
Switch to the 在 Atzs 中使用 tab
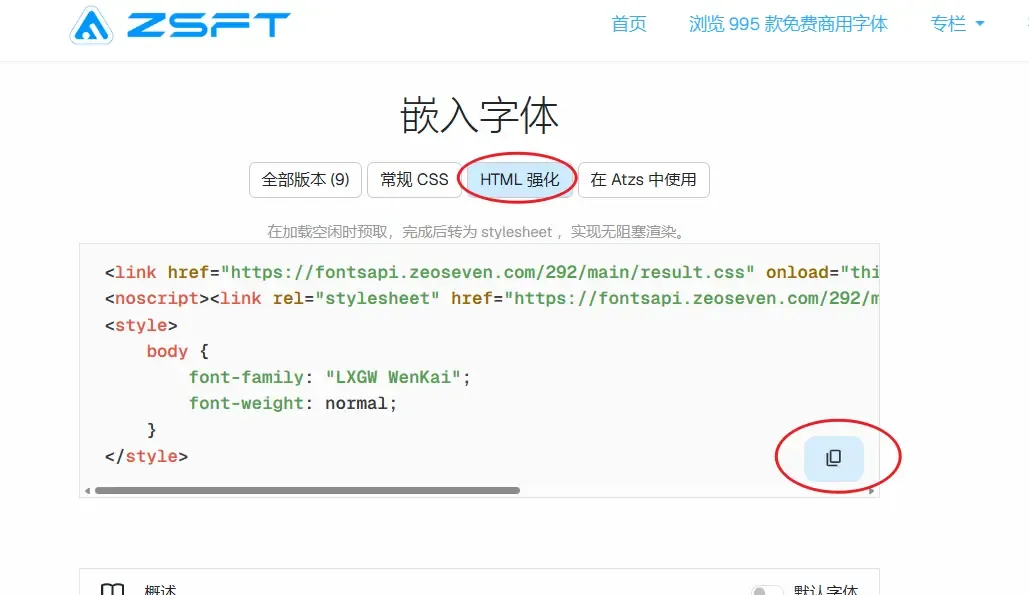(x=644, y=180)
